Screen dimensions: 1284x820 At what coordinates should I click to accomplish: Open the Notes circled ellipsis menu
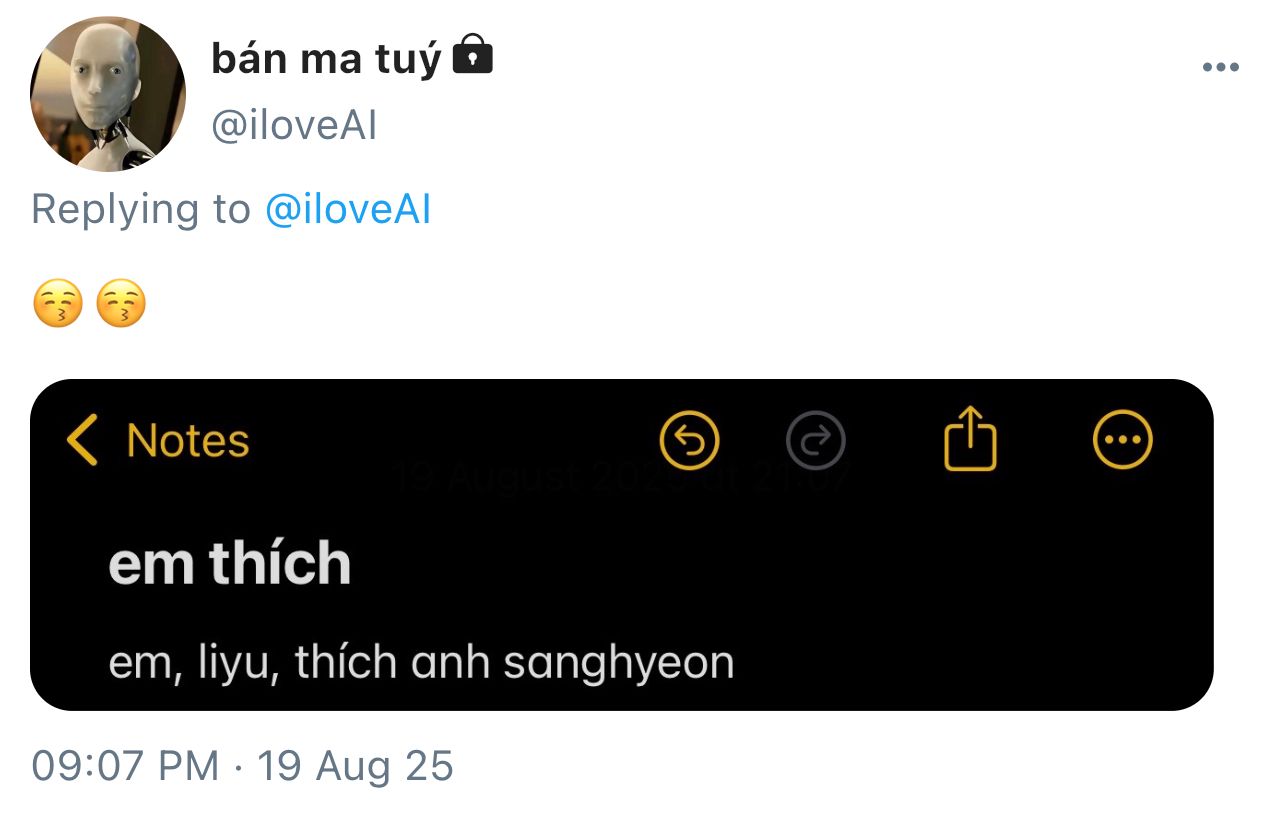click(x=1122, y=441)
